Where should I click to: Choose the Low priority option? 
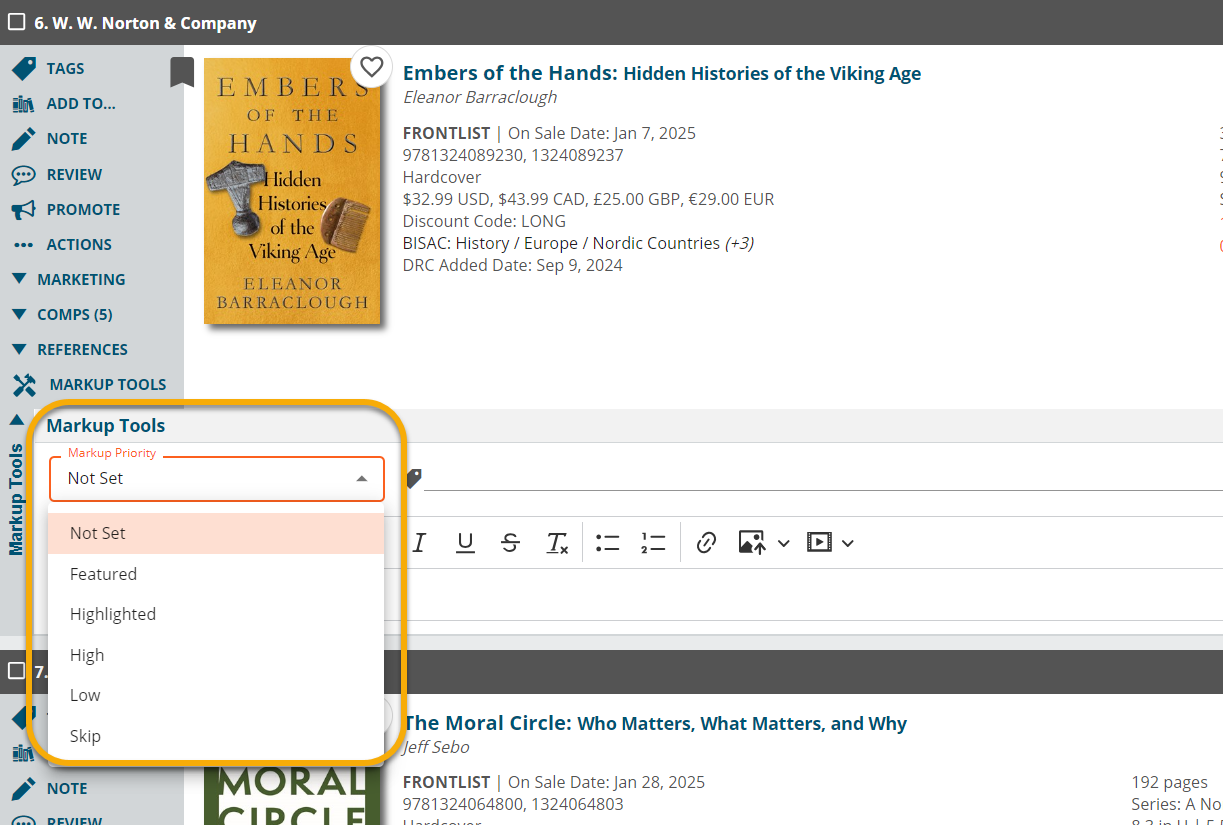[217, 695]
